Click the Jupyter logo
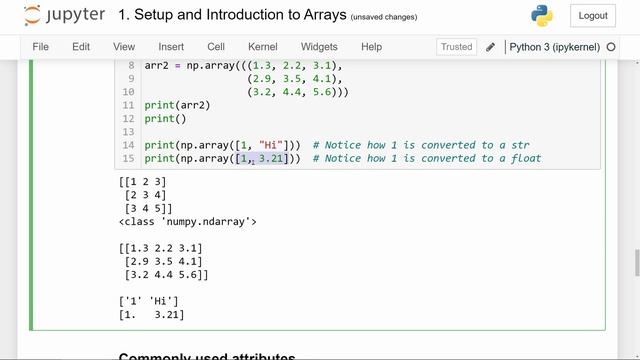 pyautogui.click(x=64, y=15)
